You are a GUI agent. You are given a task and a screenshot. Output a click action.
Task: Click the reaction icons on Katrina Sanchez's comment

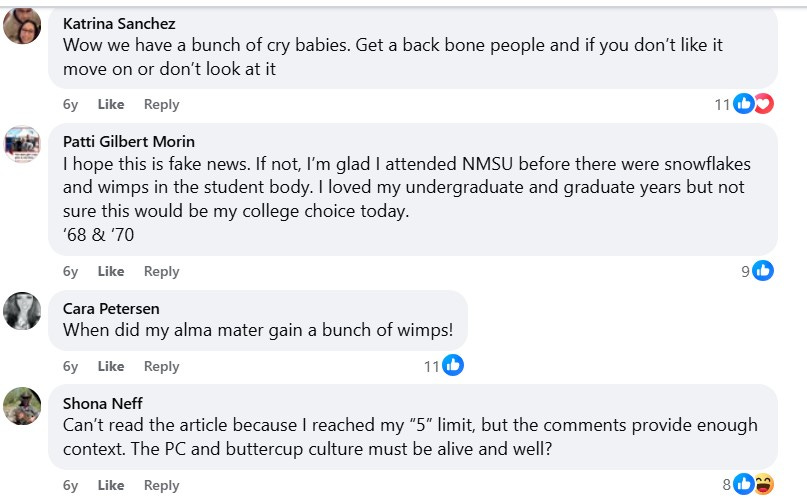tap(753, 104)
